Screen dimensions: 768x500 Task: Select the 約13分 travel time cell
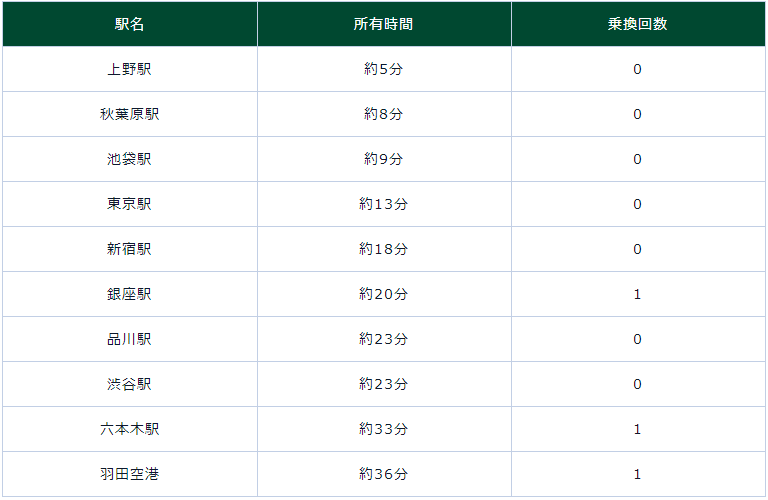(x=384, y=204)
